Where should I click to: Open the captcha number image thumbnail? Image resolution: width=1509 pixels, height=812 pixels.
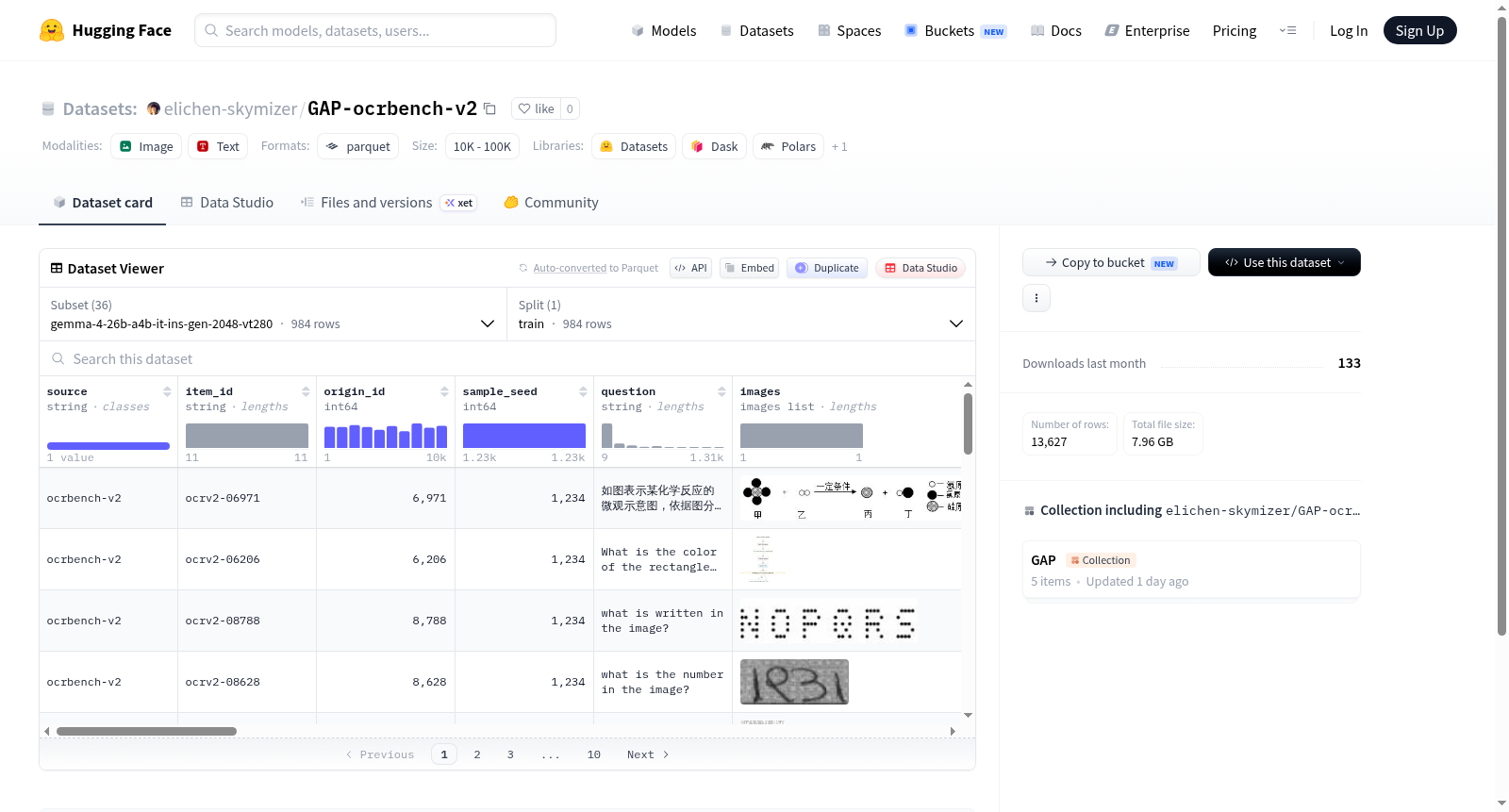pyautogui.click(x=794, y=682)
